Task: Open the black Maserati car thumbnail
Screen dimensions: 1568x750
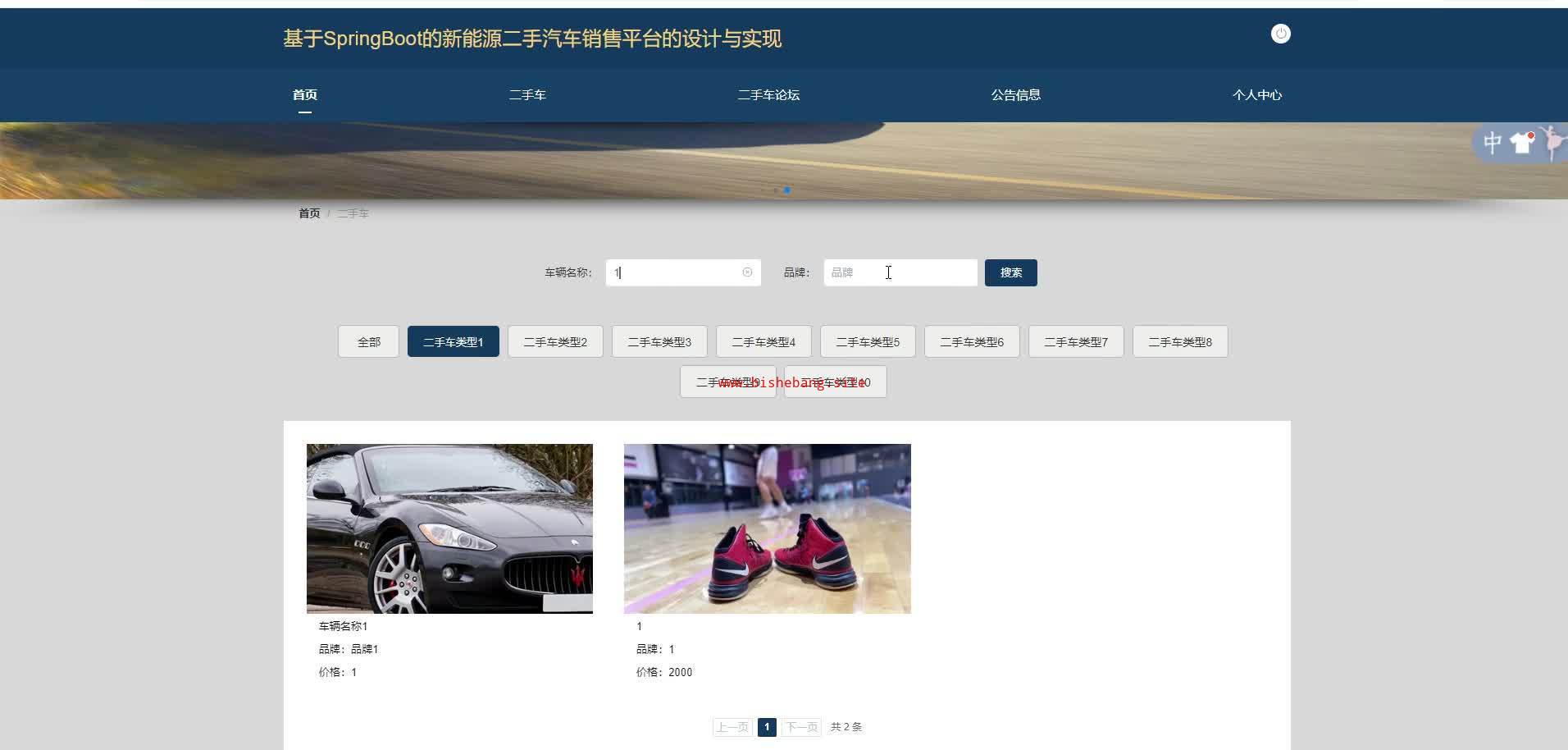Action: 449,528
